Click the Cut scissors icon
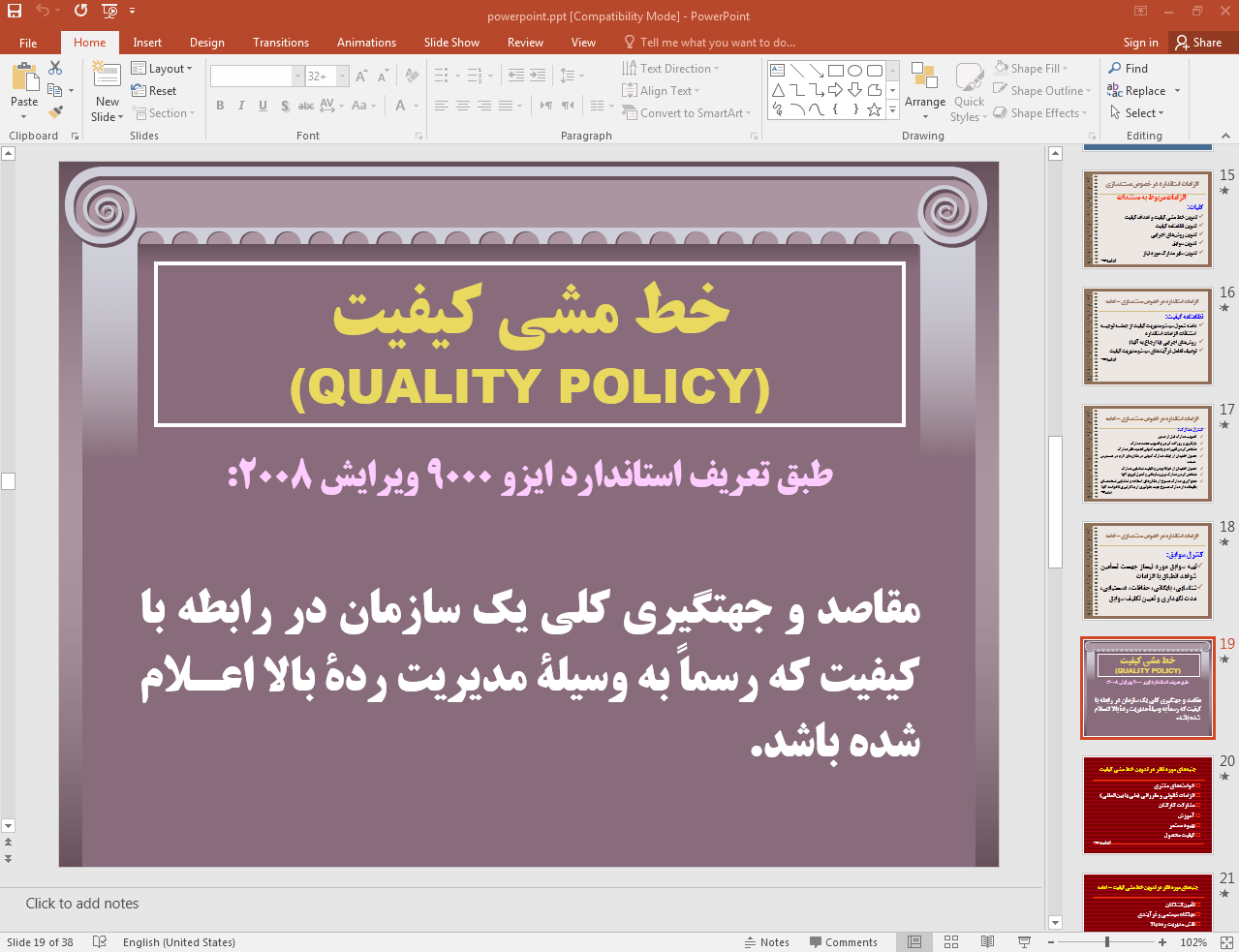This screenshot has width=1239, height=952. 55,68
